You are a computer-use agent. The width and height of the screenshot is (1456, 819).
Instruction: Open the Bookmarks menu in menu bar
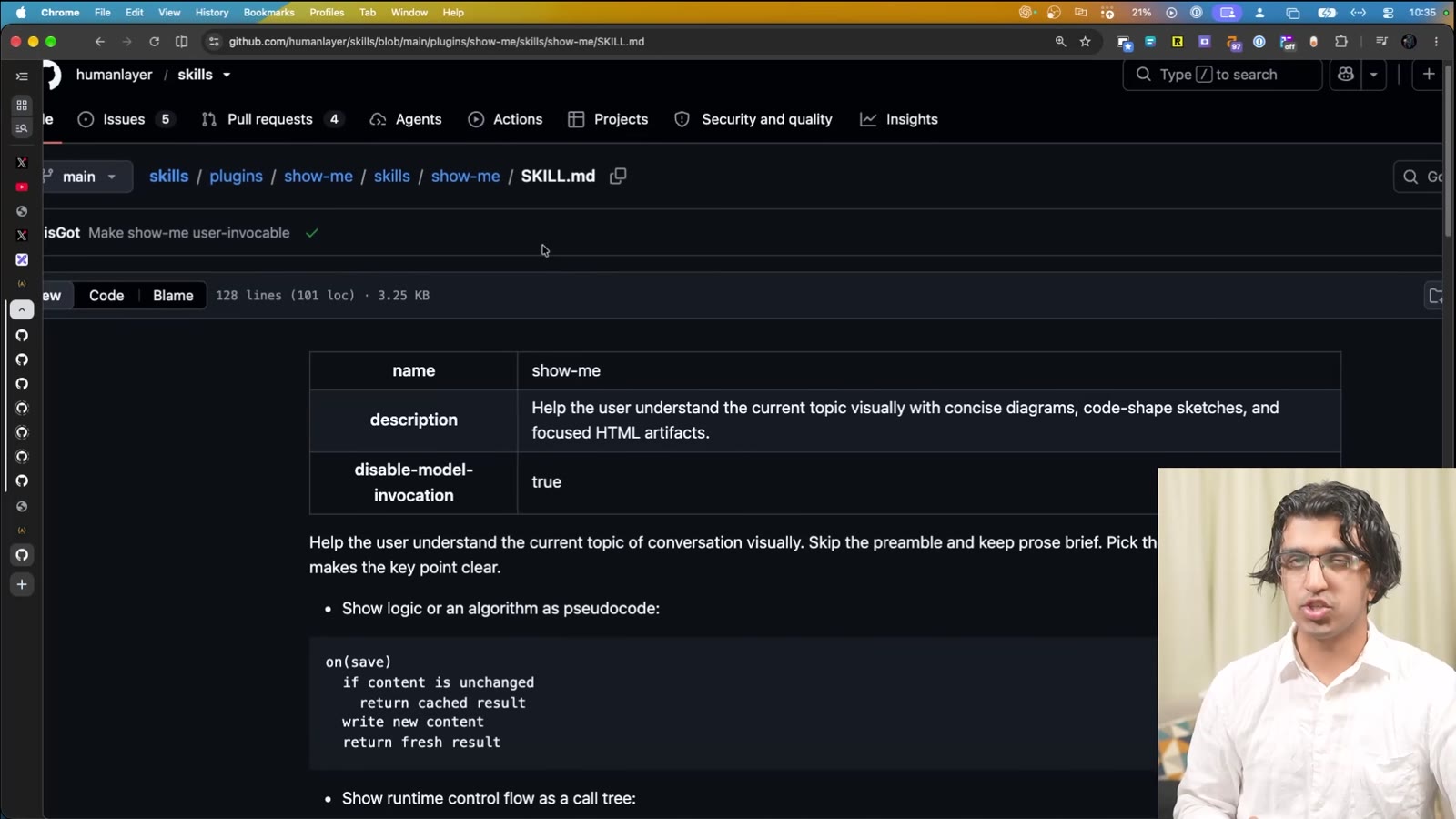coord(268,13)
